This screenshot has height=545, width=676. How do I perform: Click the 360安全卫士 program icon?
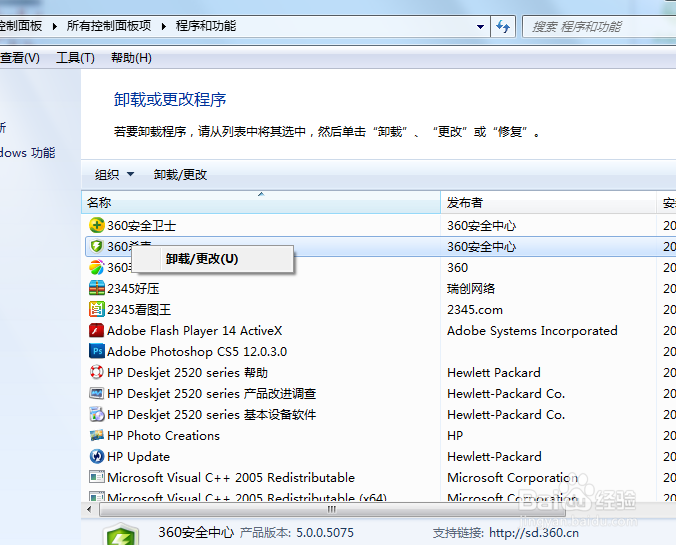[x=97, y=225]
